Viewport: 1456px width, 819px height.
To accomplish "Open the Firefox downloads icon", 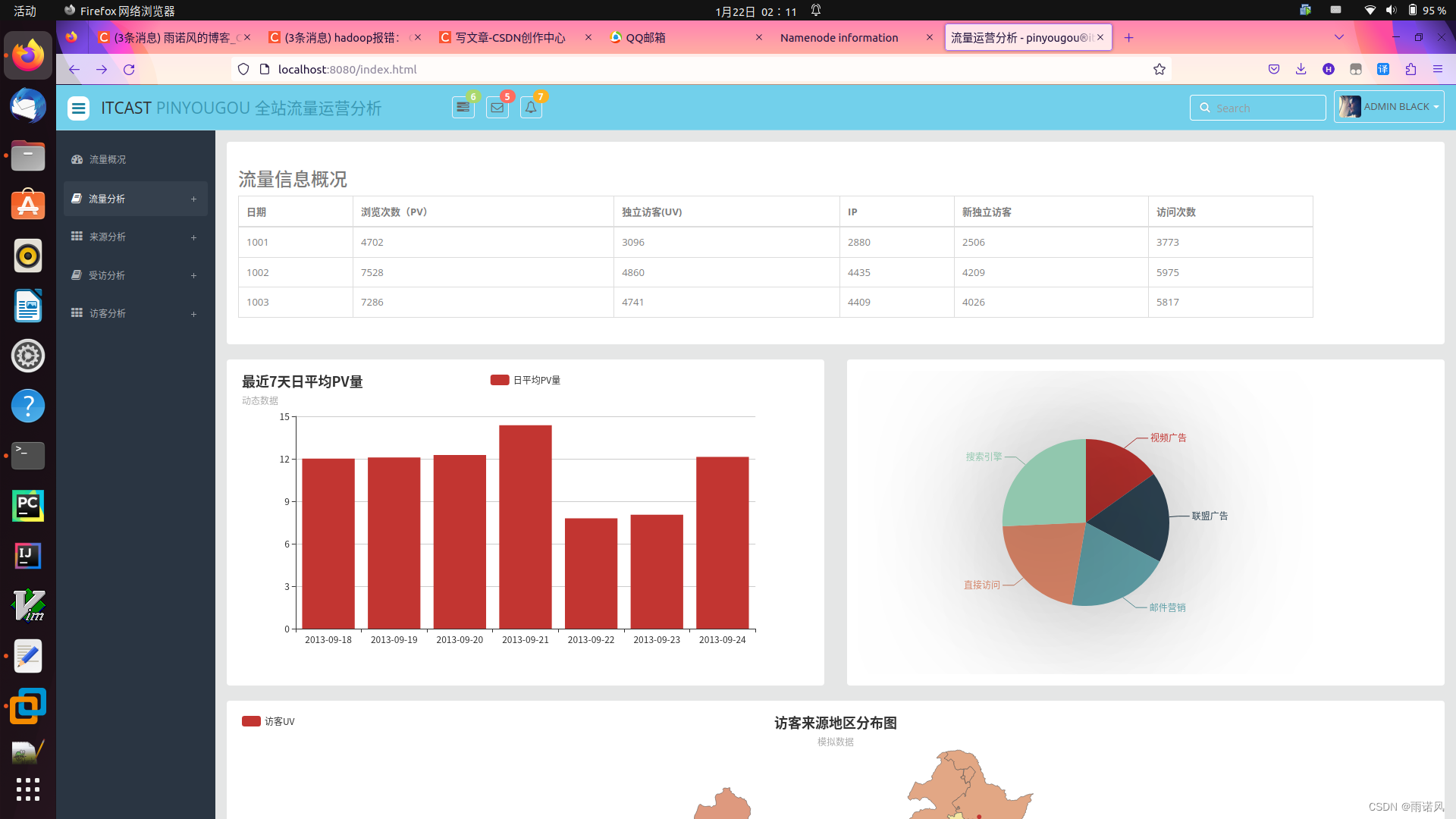I will pos(1301,69).
